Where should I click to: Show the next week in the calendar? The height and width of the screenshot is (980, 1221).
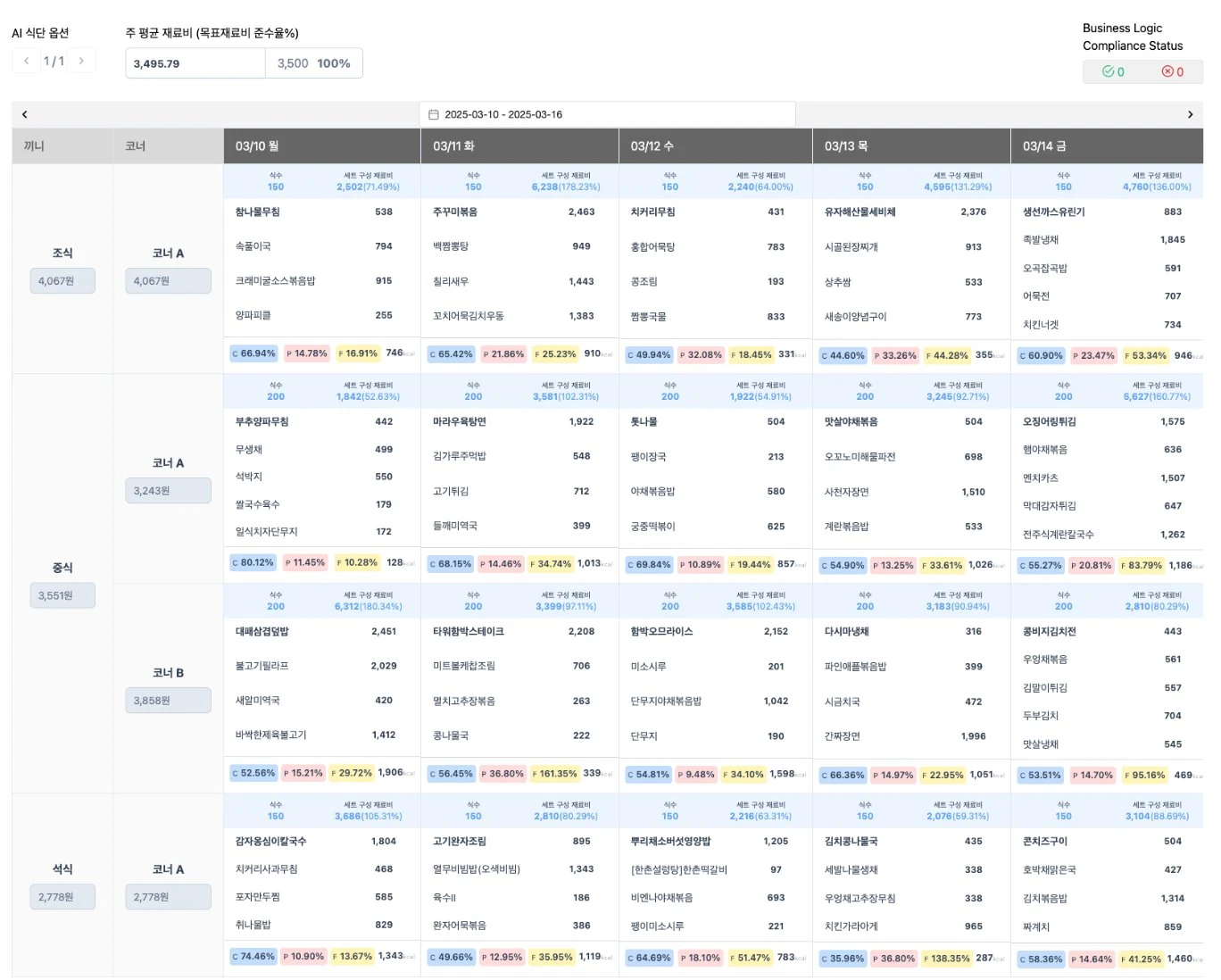tap(1190, 114)
